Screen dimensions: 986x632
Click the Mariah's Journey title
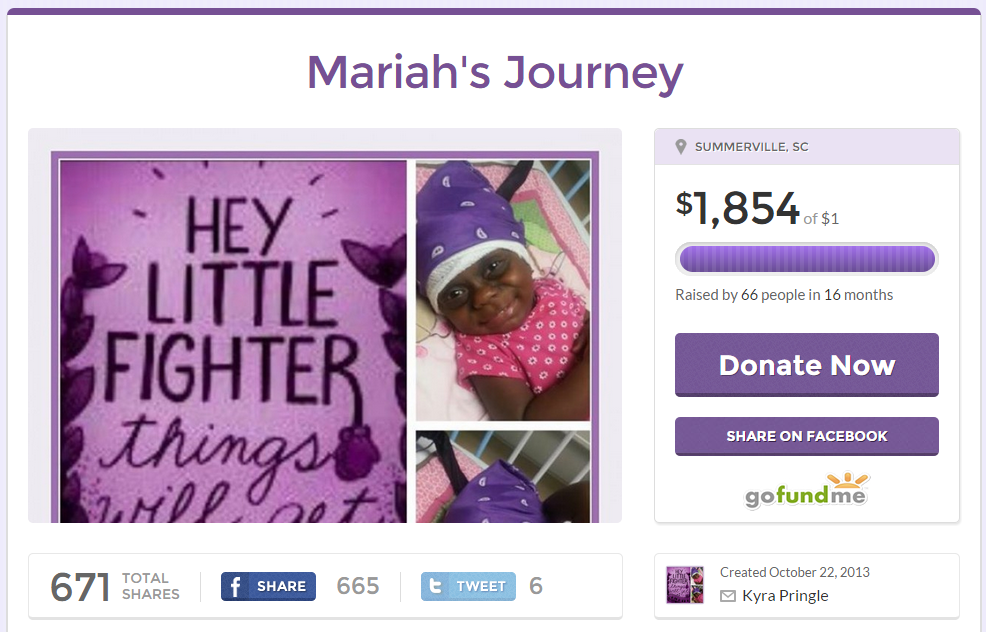point(495,73)
